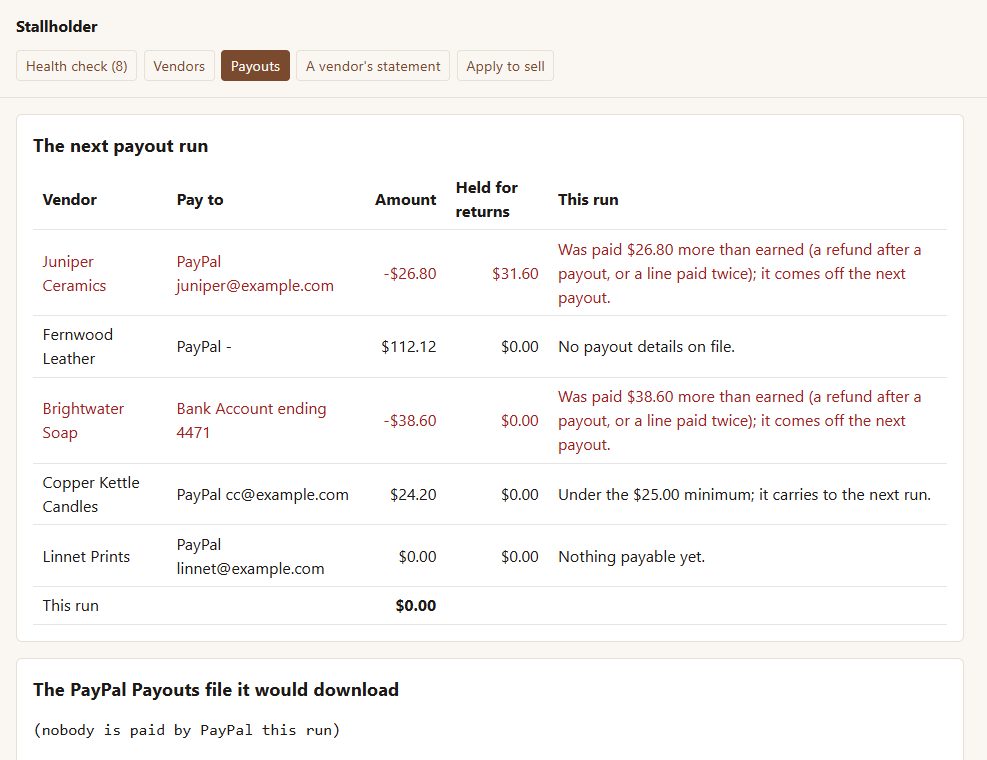The image size is (987, 760).
Task: Click Bank Account ending 4471
Action: 251,421
